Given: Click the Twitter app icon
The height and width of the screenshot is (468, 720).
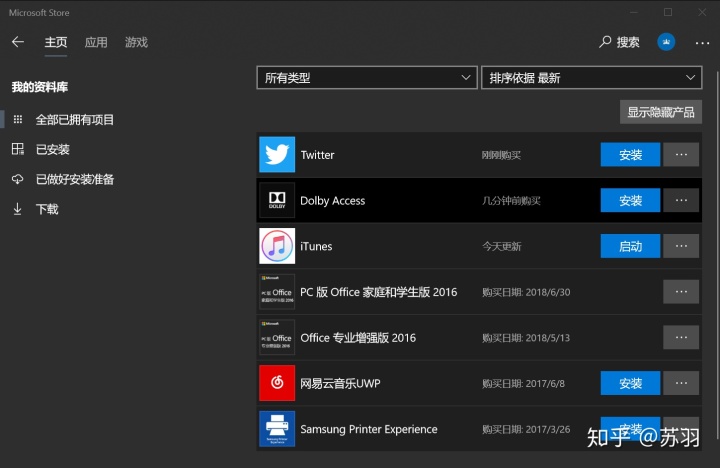Looking at the screenshot, I should click(x=277, y=154).
